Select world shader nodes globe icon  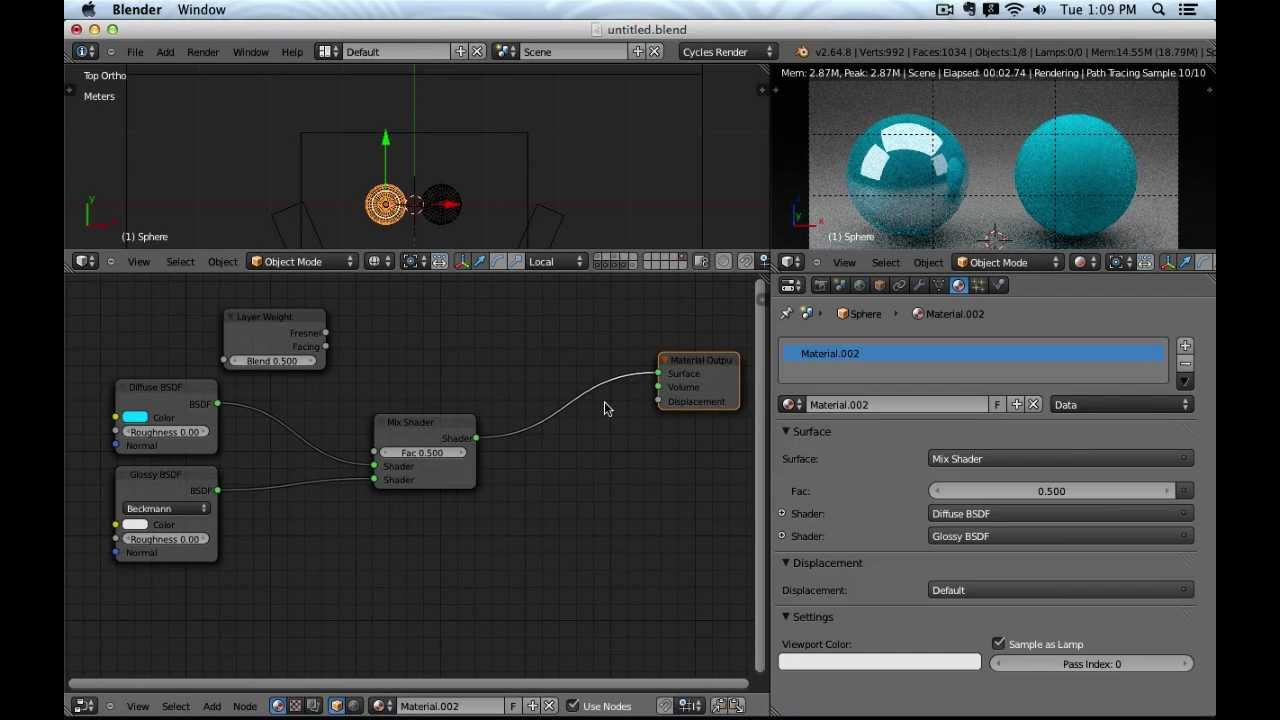pyautogui.click(x=353, y=706)
